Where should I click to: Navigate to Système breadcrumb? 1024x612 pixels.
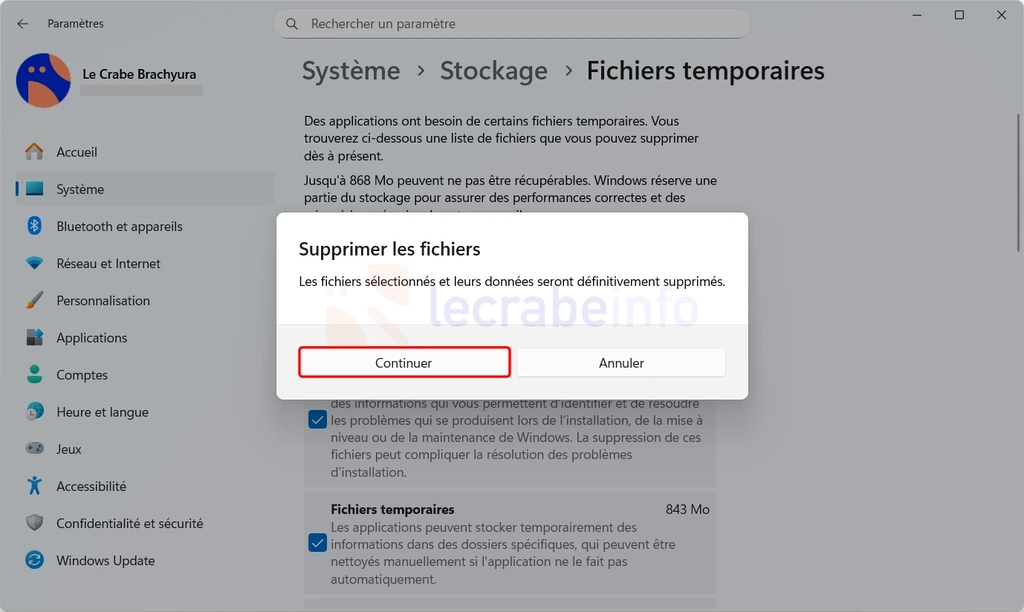[351, 71]
